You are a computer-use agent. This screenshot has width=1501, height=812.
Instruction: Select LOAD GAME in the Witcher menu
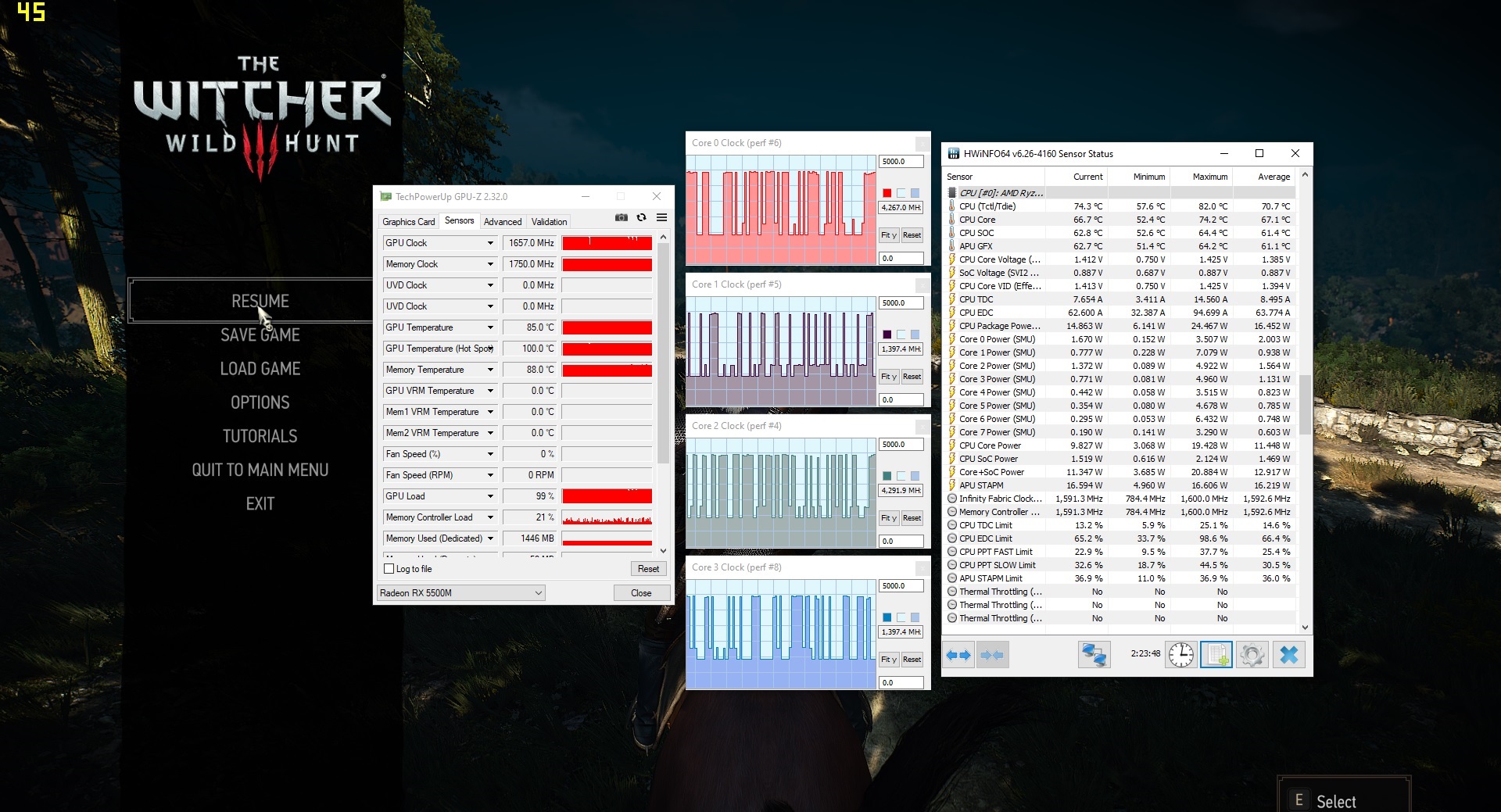coord(260,369)
